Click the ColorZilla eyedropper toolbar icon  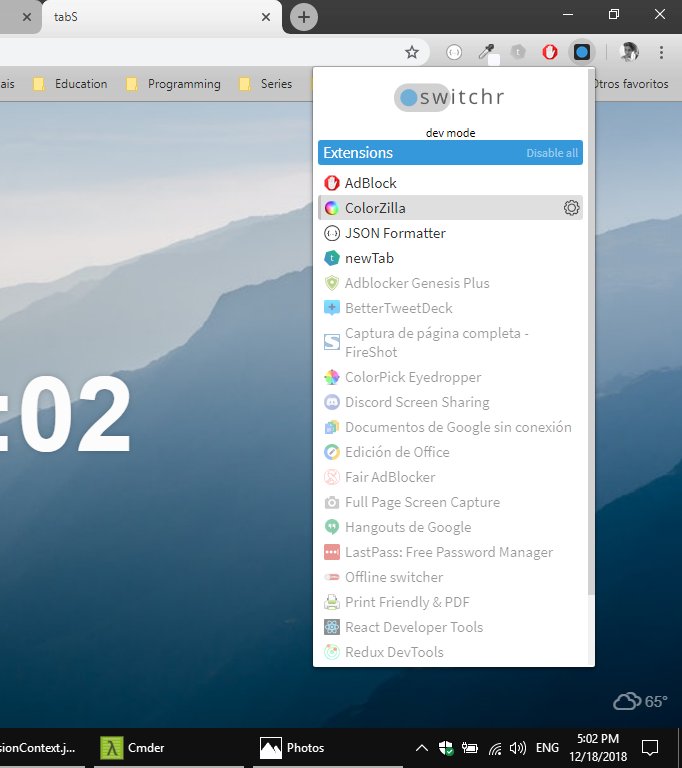pyautogui.click(x=487, y=52)
